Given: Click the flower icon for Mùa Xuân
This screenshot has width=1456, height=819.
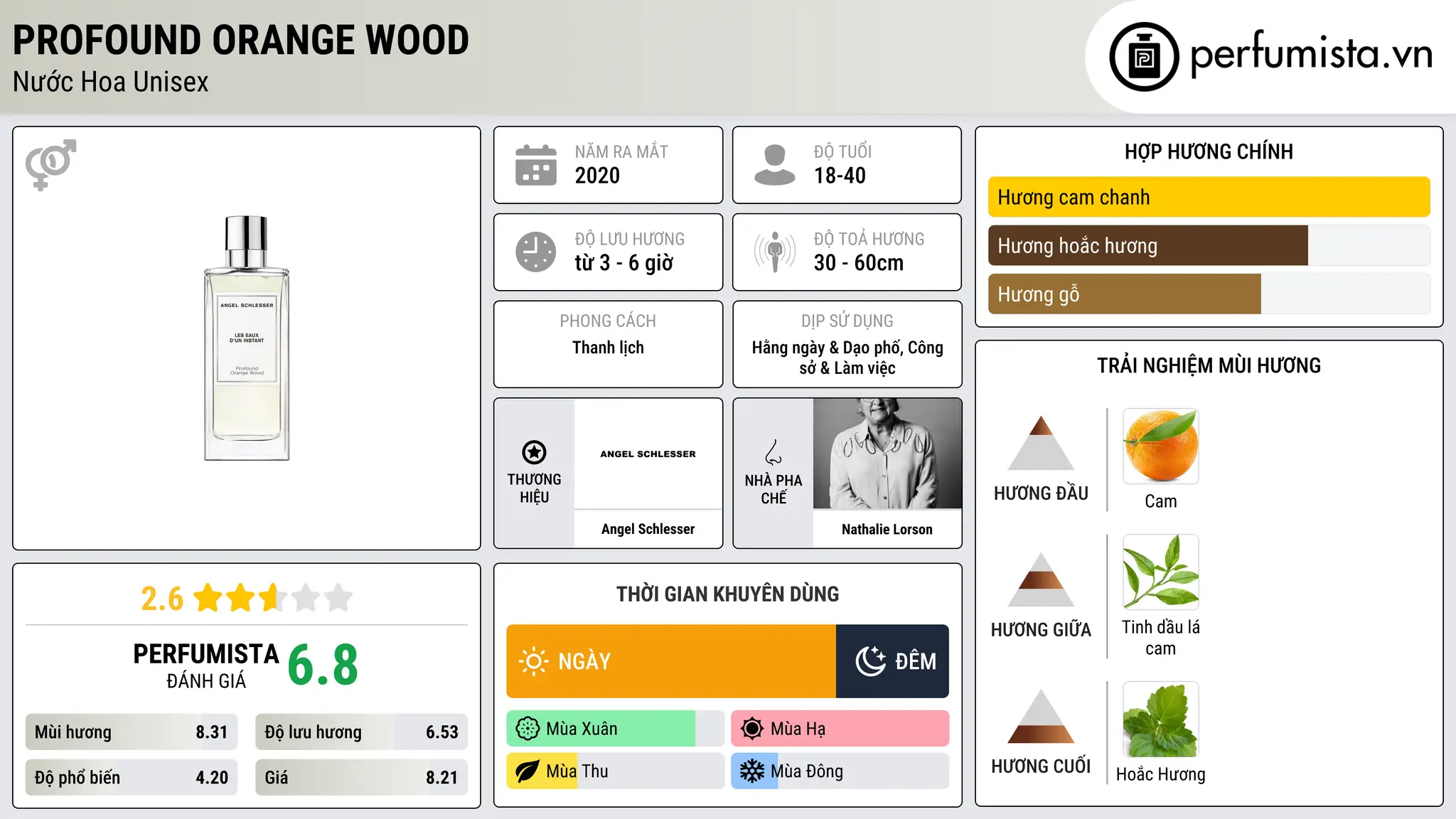Looking at the screenshot, I should pyautogui.click(x=528, y=729).
